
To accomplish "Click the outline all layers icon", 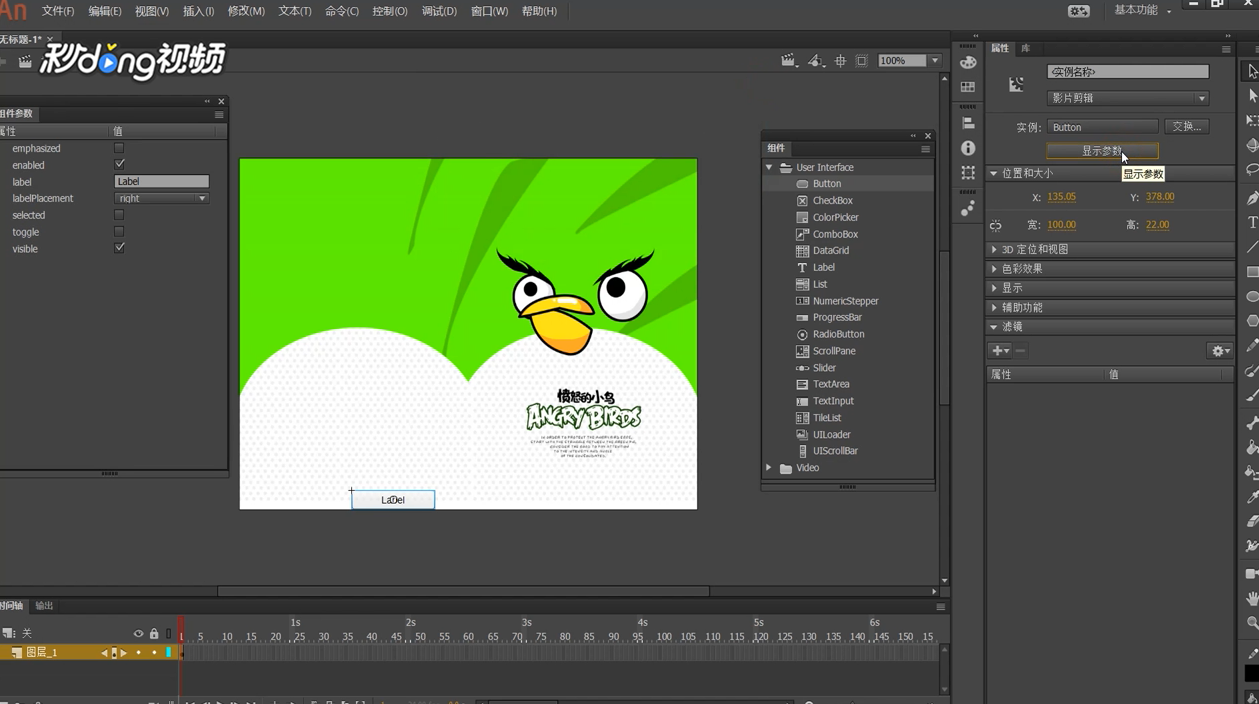I will [x=169, y=633].
